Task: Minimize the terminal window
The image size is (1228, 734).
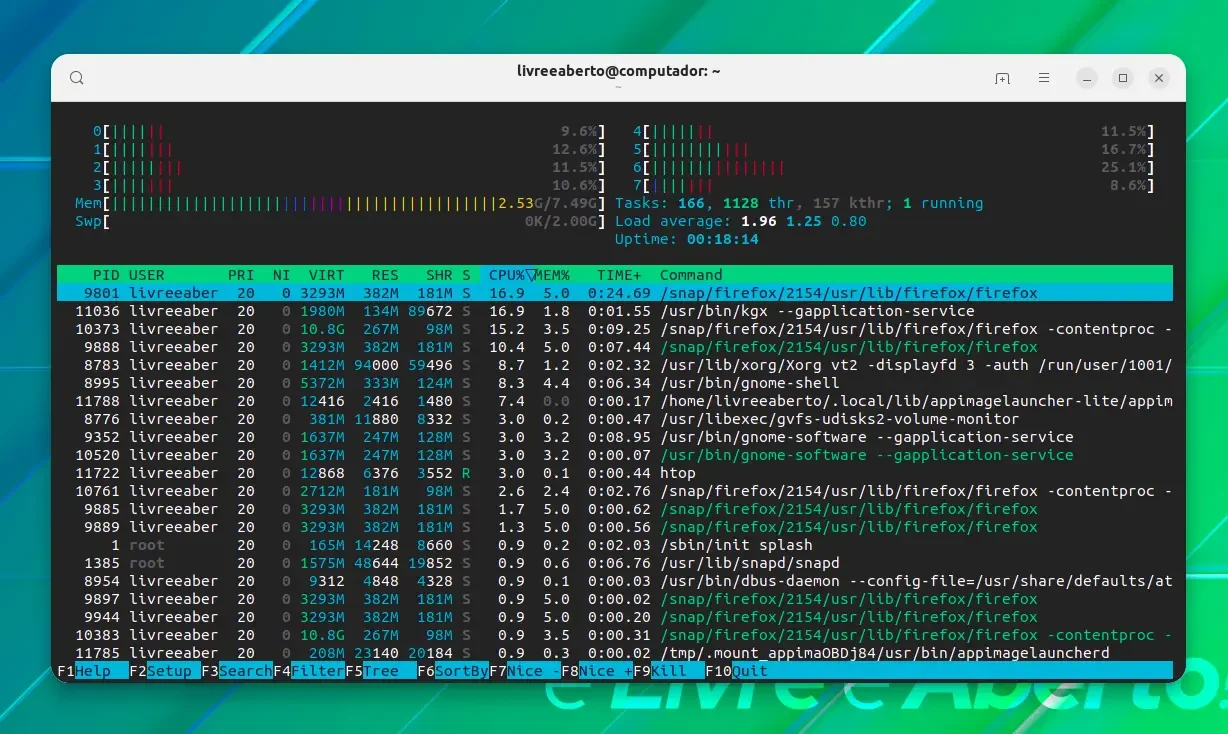Action: tap(1087, 78)
